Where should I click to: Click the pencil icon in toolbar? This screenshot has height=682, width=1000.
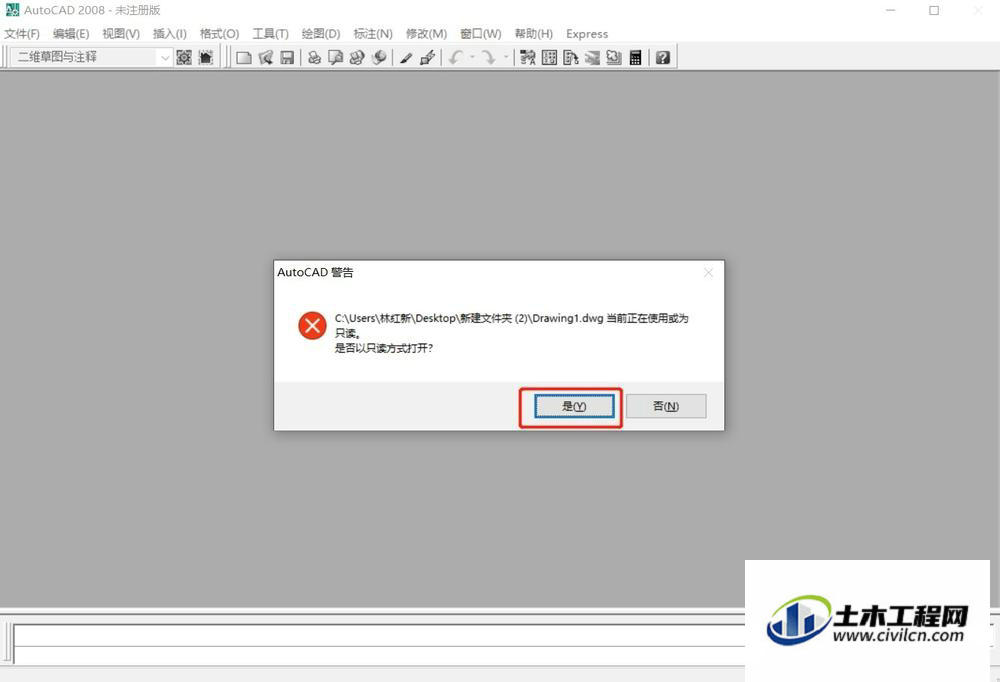406,57
